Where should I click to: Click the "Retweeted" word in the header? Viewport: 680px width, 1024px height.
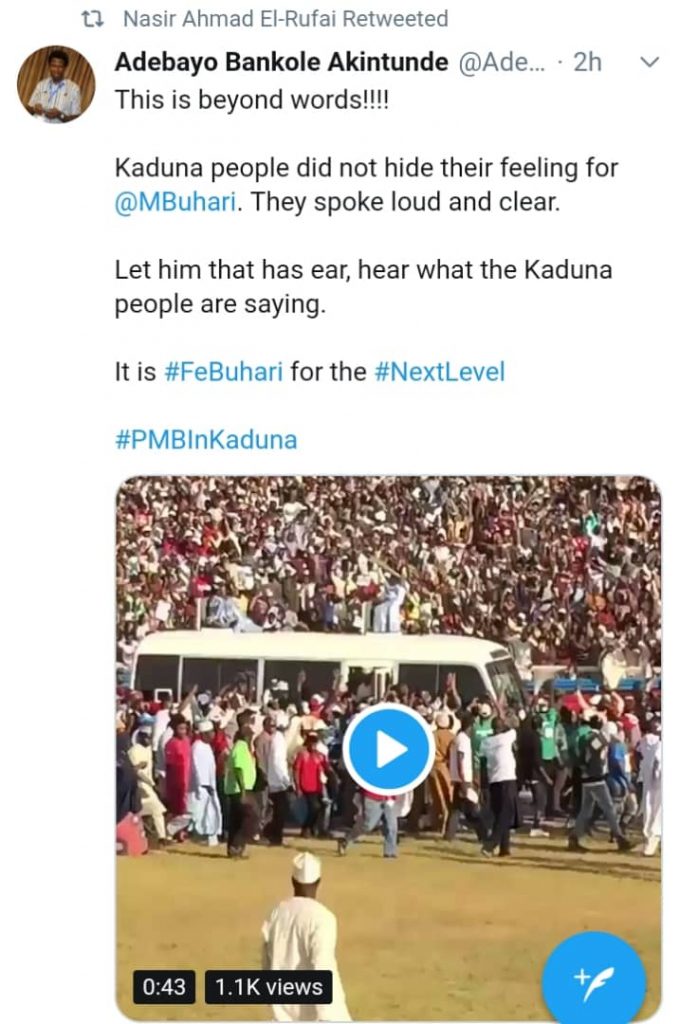point(395,19)
